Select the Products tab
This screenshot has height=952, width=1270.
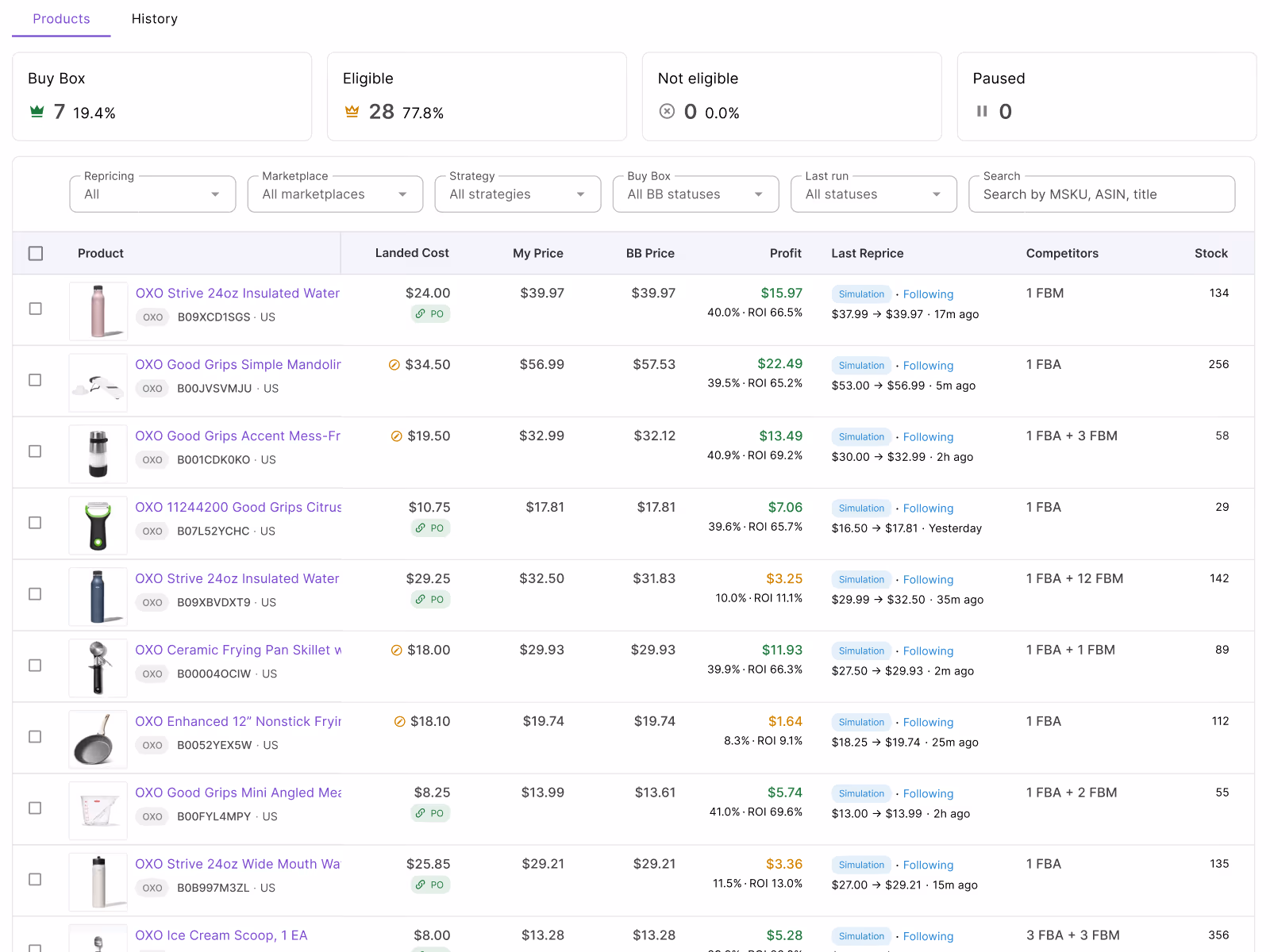61,19
